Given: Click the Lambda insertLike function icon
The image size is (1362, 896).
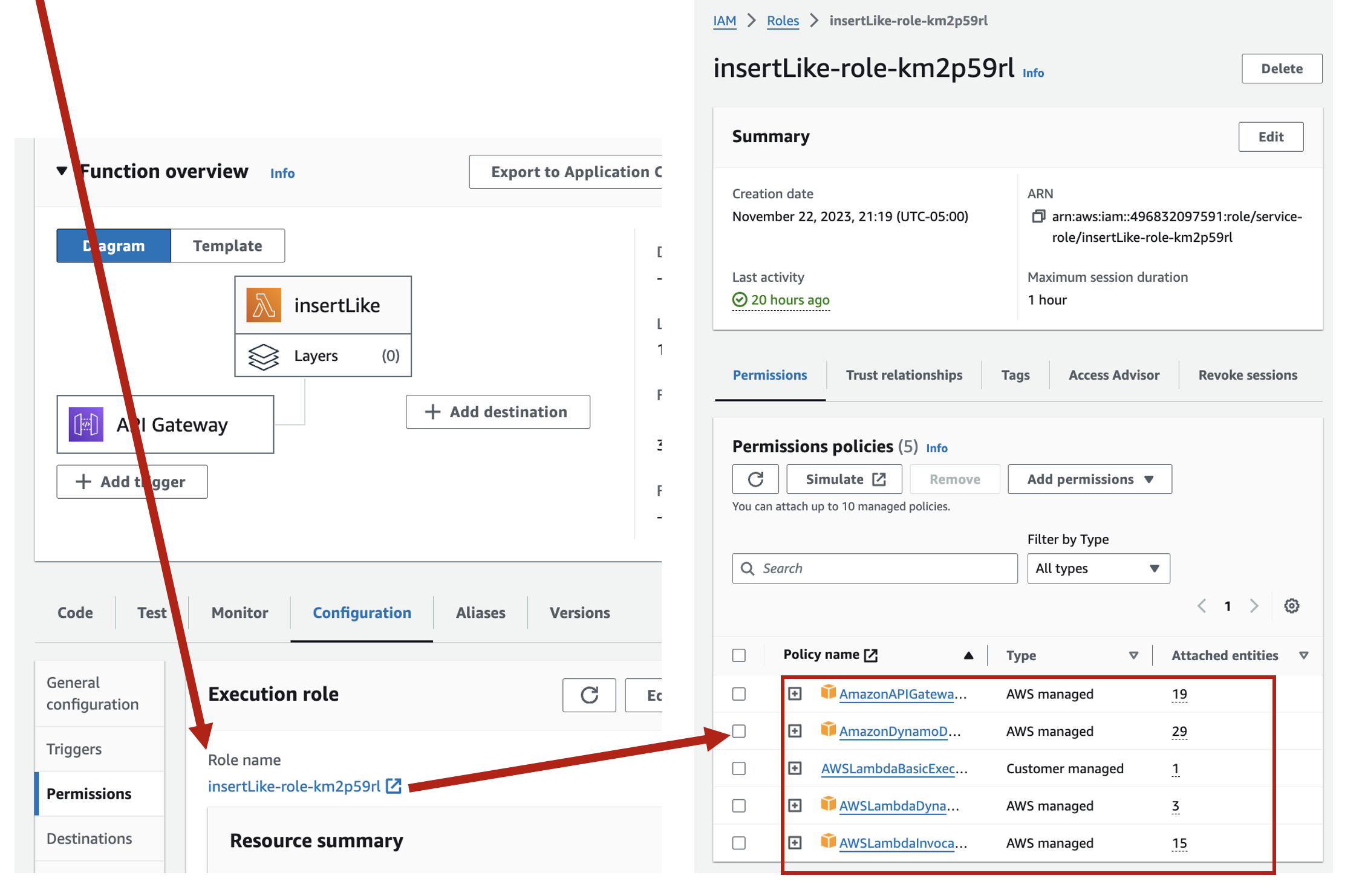Looking at the screenshot, I should click(264, 305).
